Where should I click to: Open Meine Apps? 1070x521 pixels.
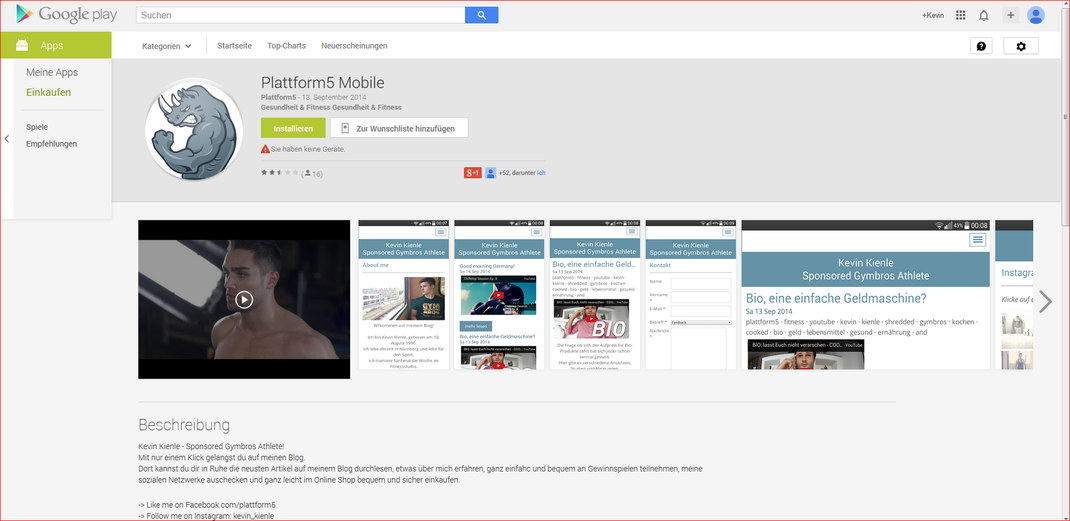pos(52,72)
